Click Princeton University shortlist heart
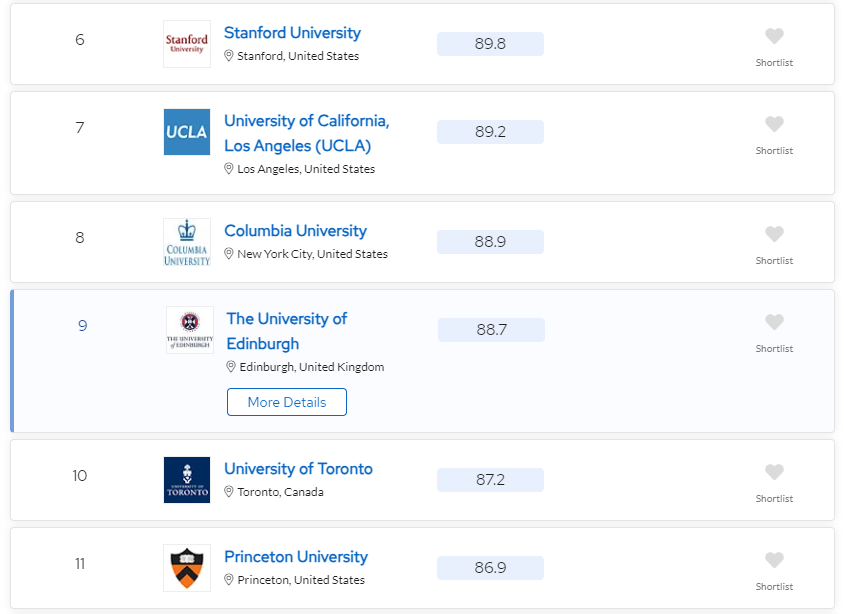 click(774, 560)
